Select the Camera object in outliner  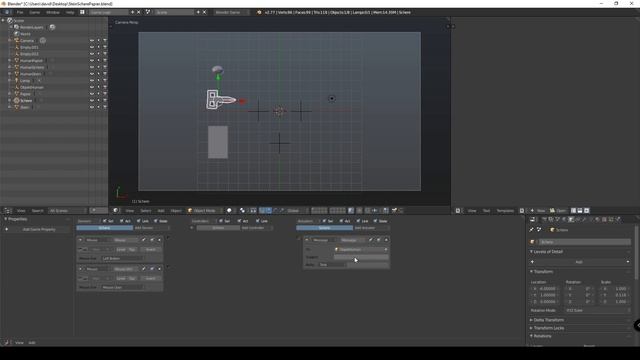click(27, 41)
